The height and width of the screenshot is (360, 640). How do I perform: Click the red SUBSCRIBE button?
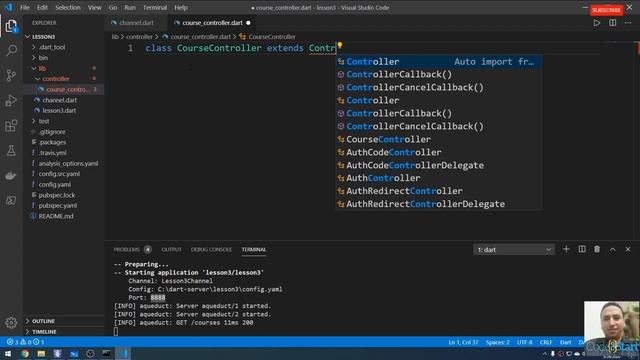tap(606, 10)
